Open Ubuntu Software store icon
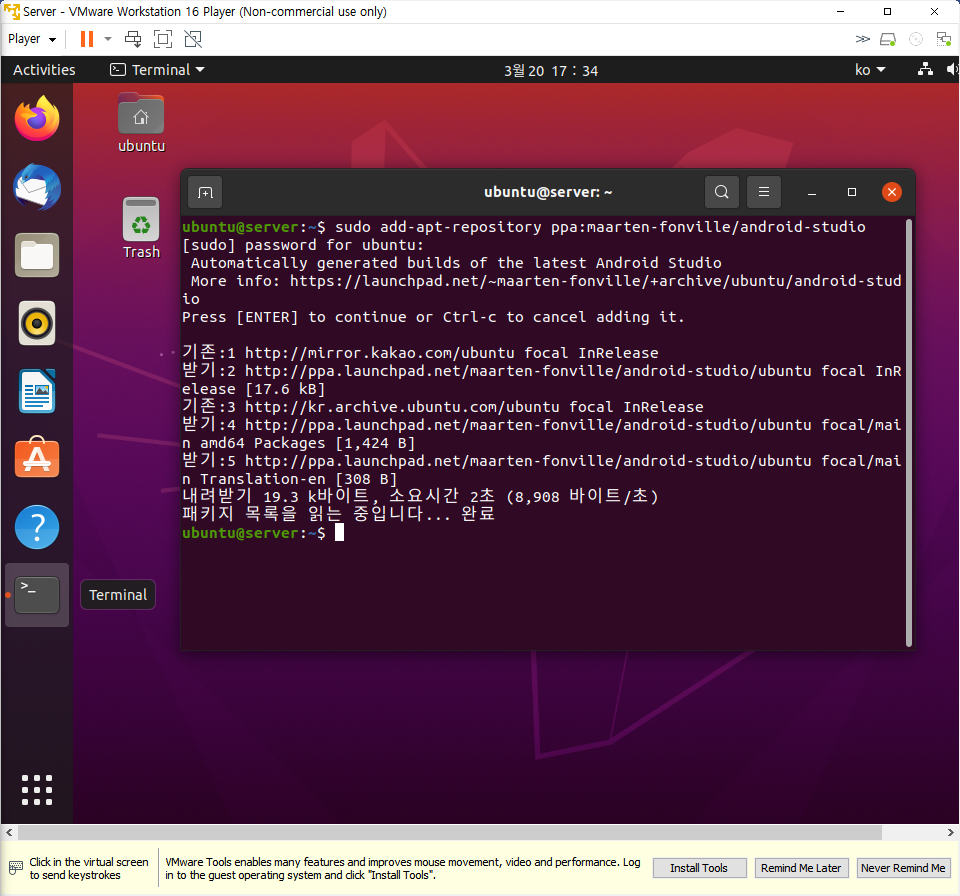 tap(37, 458)
